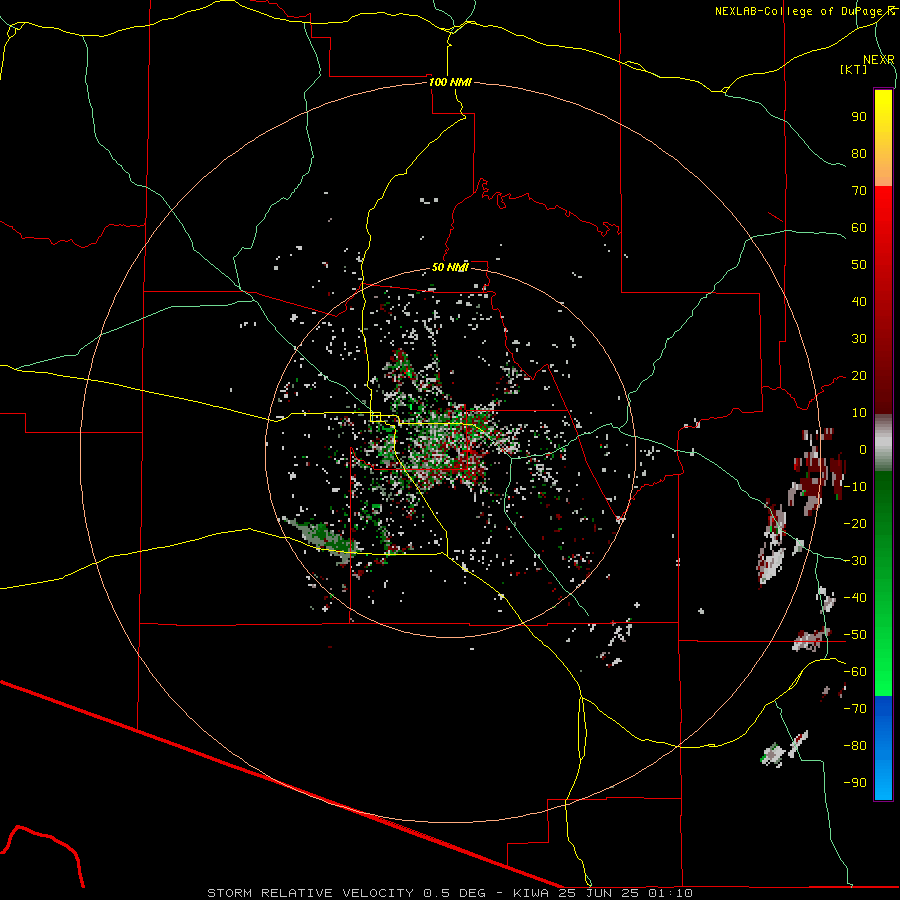
Task: Select the positive 20 knot scale value
Action: coord(859,375)
